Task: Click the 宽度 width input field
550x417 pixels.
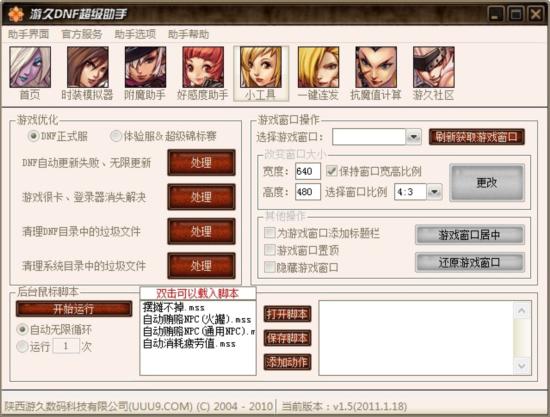Action: point(308,171)
